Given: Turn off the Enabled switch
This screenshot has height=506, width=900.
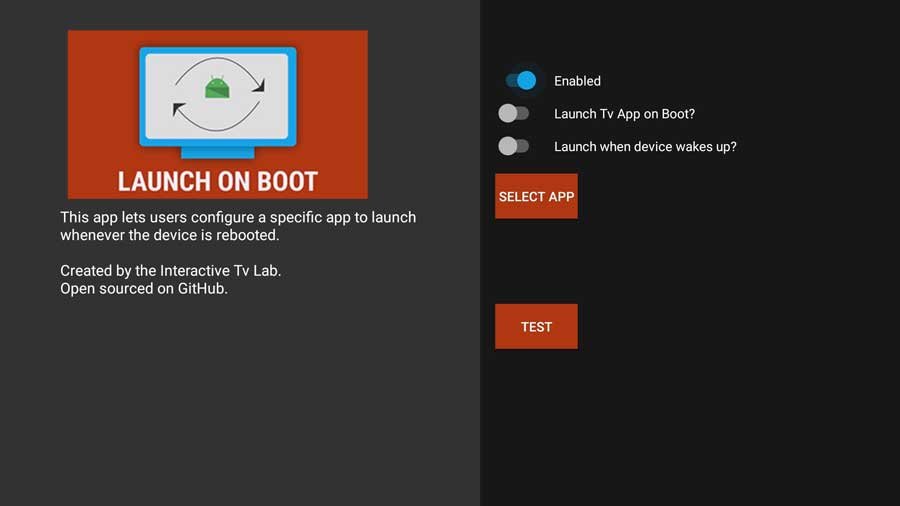Looking at the screenshot, I should (x=521, y=80).
